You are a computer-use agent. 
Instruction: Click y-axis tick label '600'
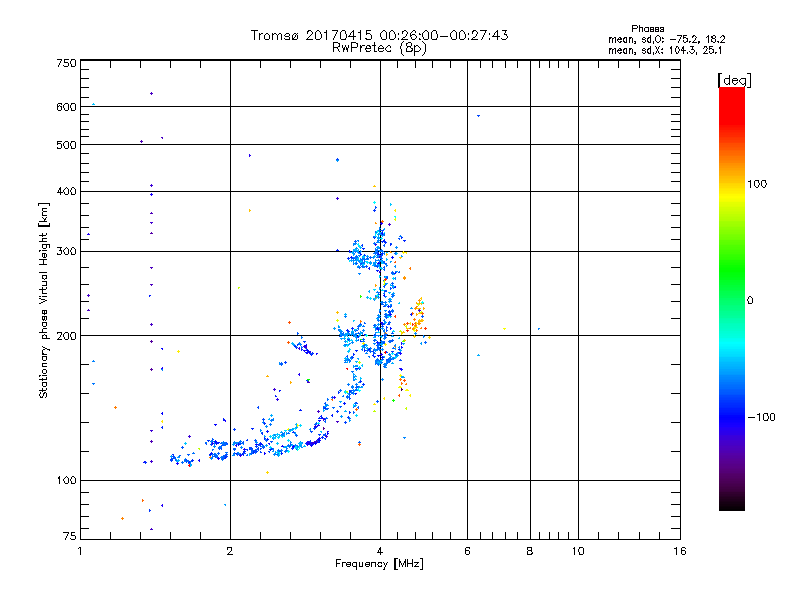pos(66,107)
